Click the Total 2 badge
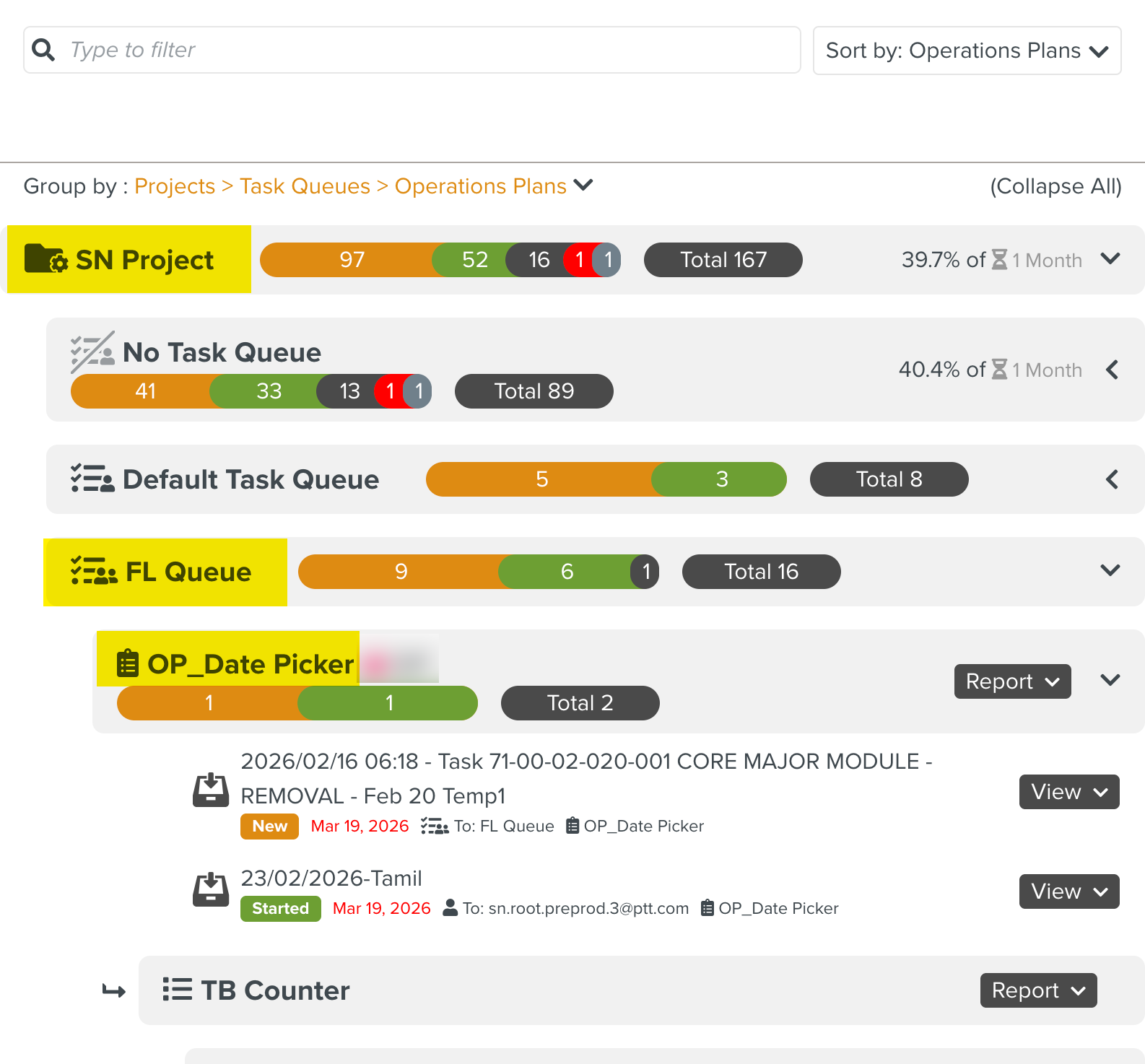This screenshot has width=1145, height=1064. click(580, 703)
